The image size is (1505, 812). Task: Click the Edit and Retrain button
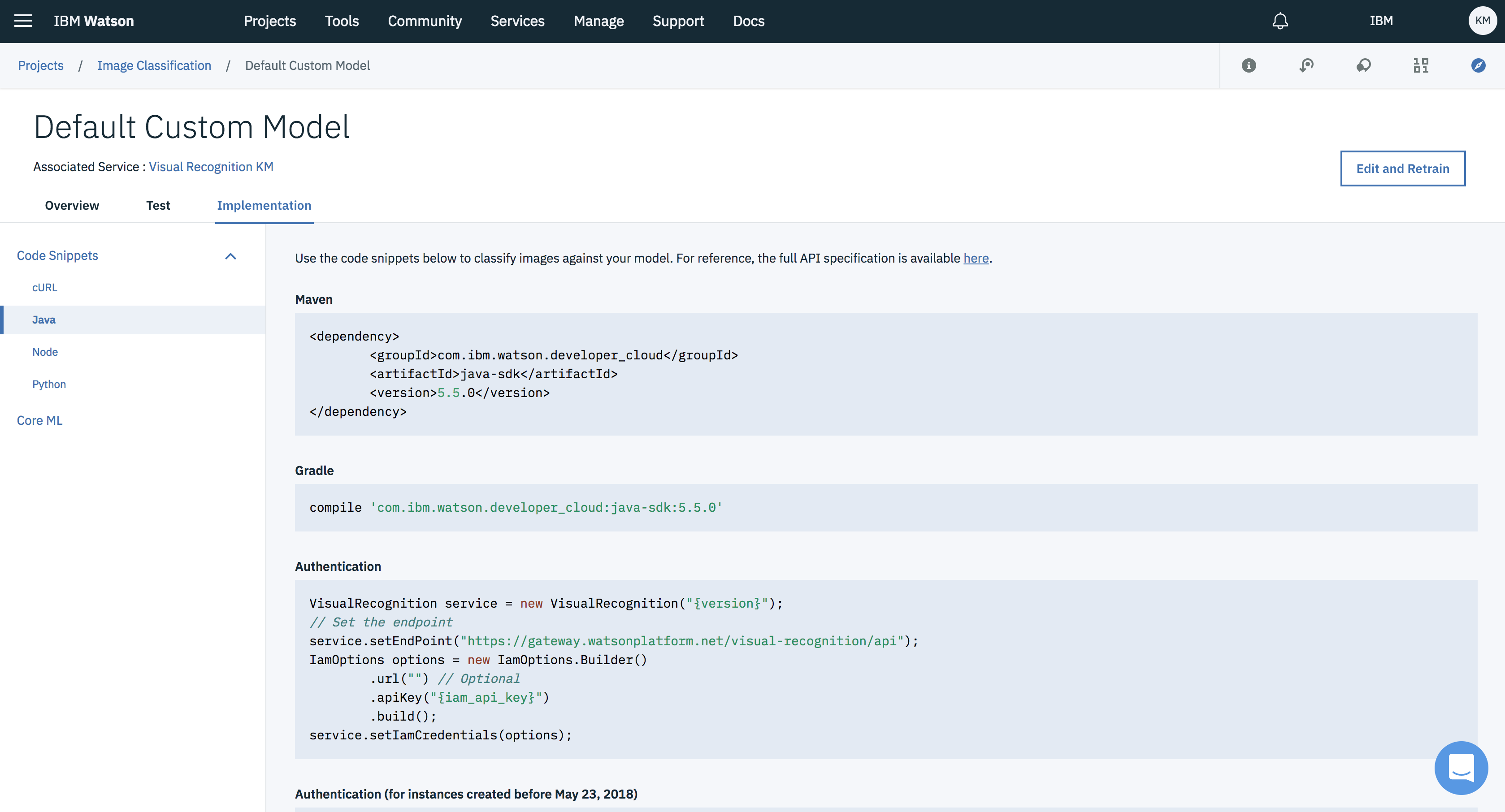click(x=1402, y=169)
